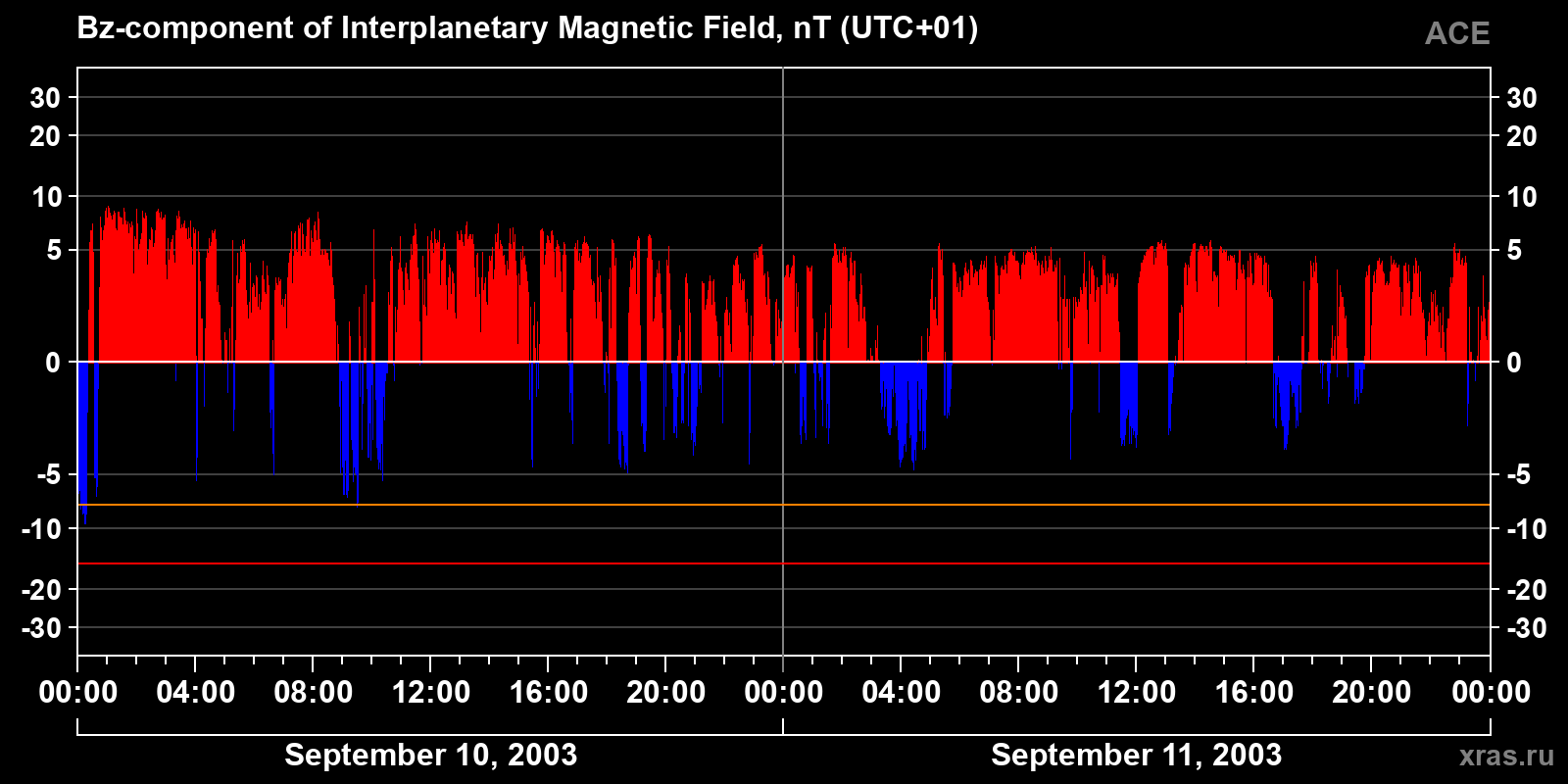Image resolution: width=1568 pixels, height=784 pixels.
Task: Click the left-axis value -10
Action: point(41,529)
